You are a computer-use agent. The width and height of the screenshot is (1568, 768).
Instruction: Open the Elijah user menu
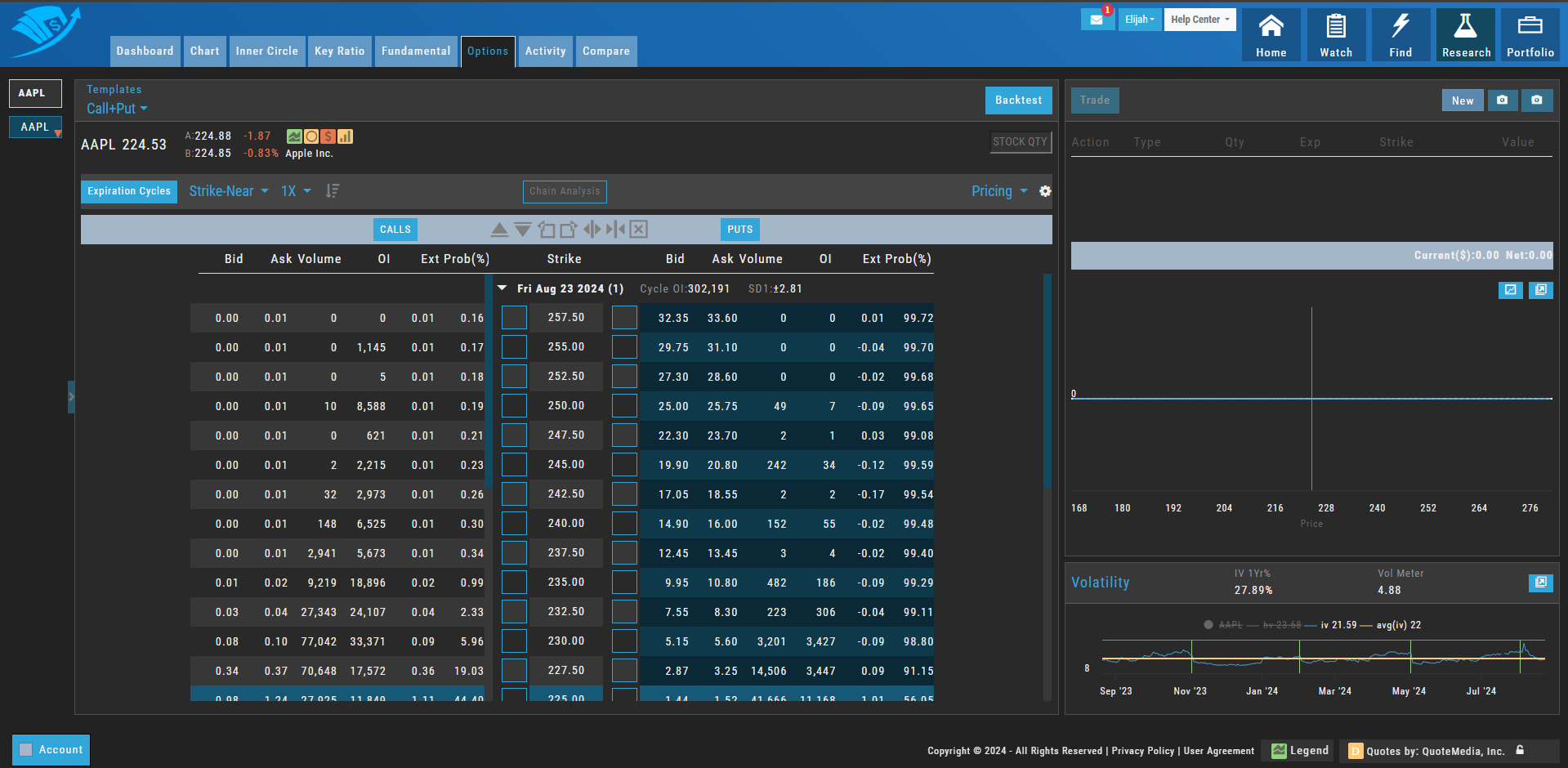(x=1140, y=20)
